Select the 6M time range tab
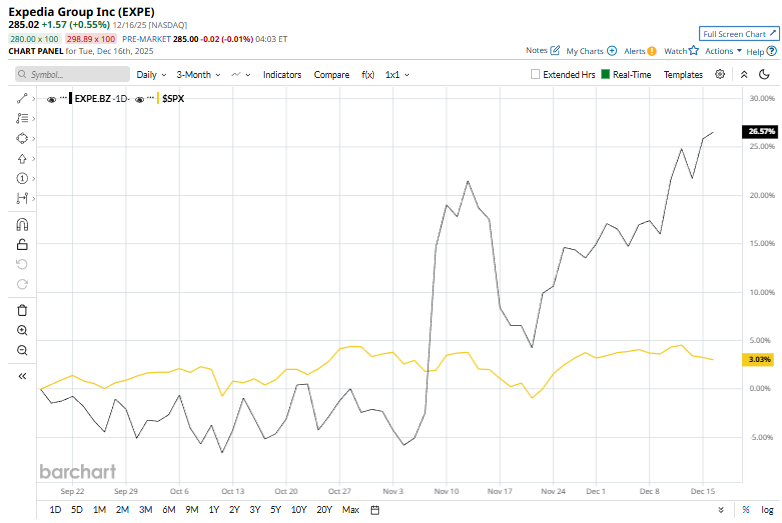 (169, 510)
